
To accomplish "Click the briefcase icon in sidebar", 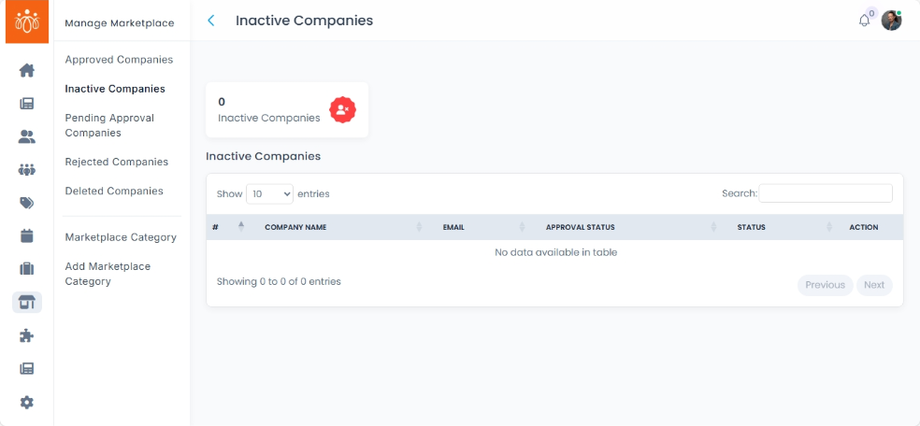I will coord(27,269).
